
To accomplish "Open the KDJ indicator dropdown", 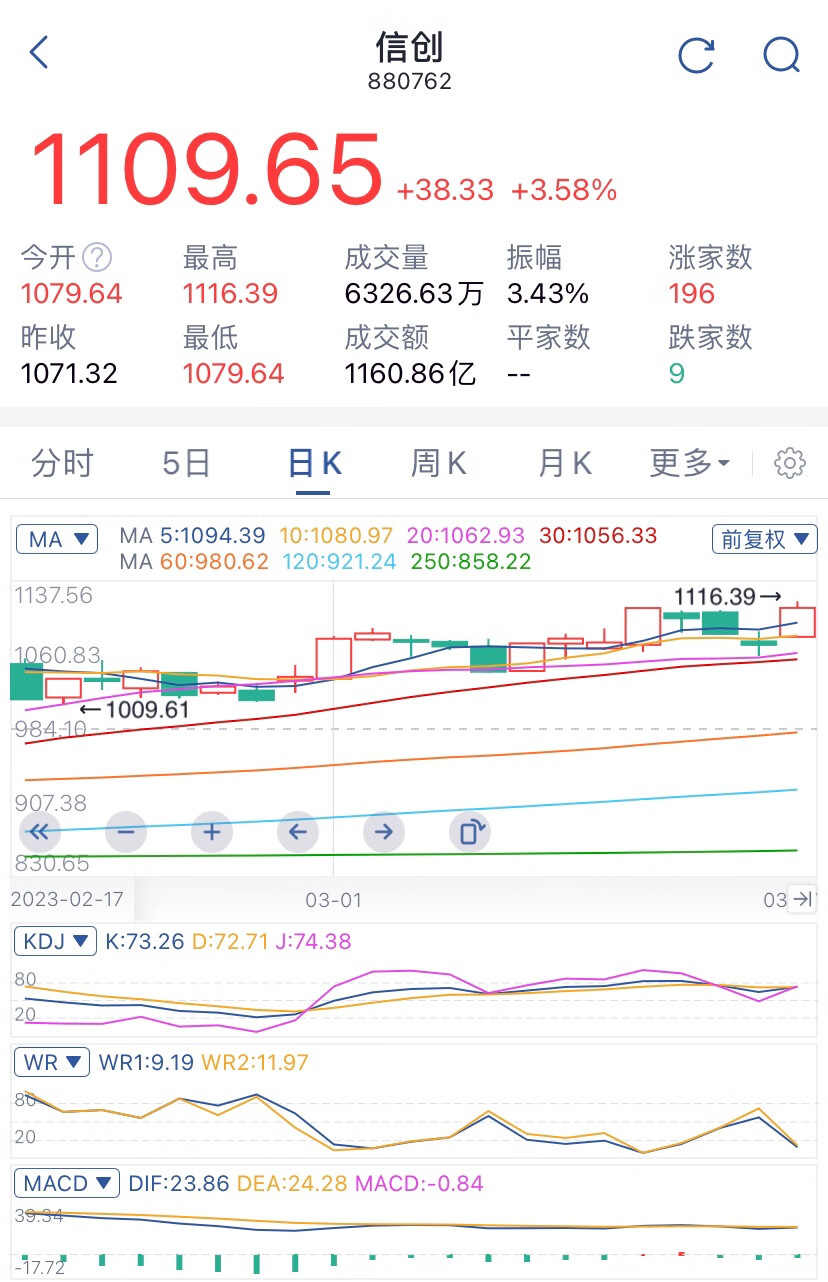I will coord(55,942).
